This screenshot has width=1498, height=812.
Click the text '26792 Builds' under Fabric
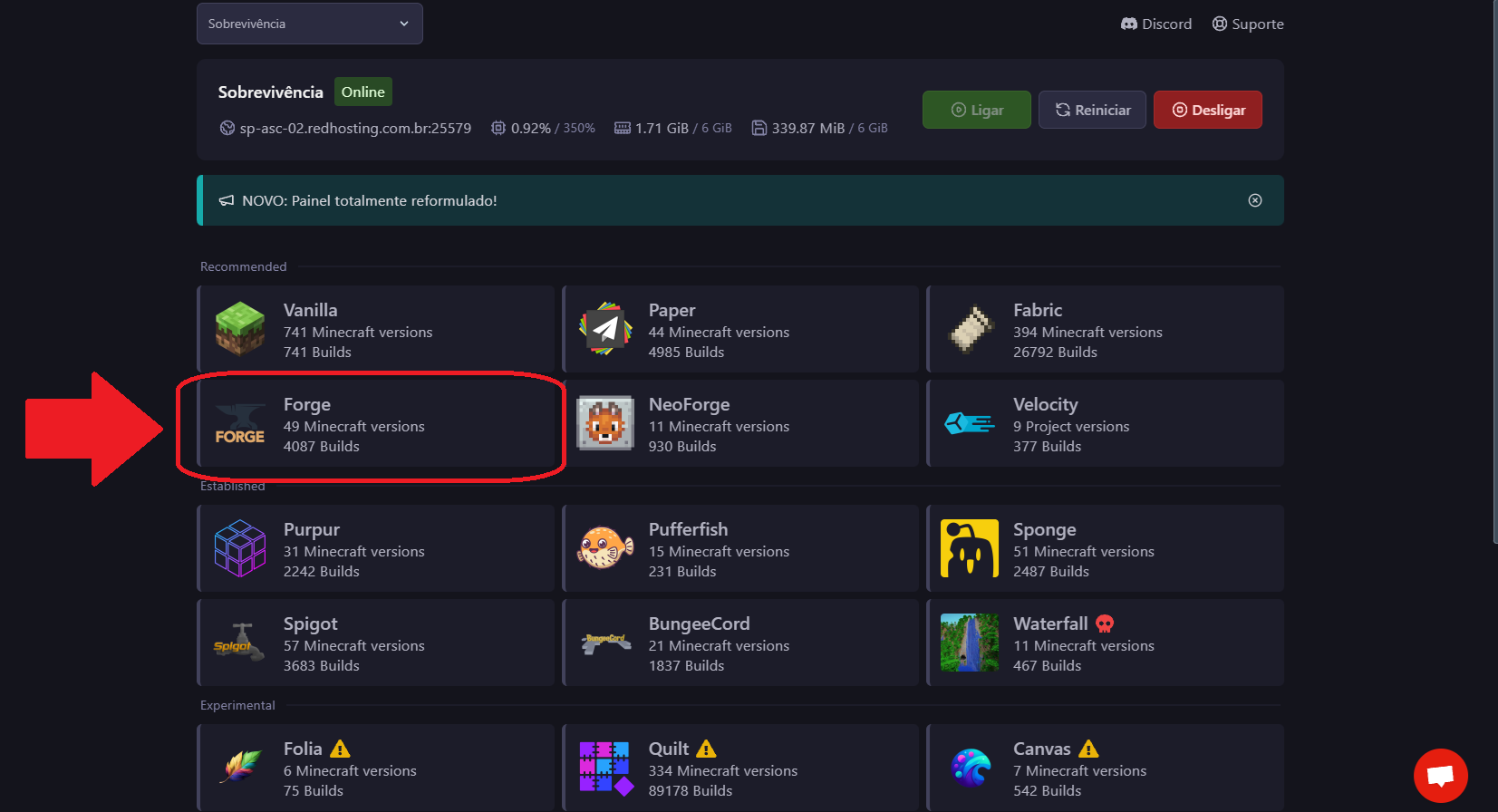[x=1055, y=352]
